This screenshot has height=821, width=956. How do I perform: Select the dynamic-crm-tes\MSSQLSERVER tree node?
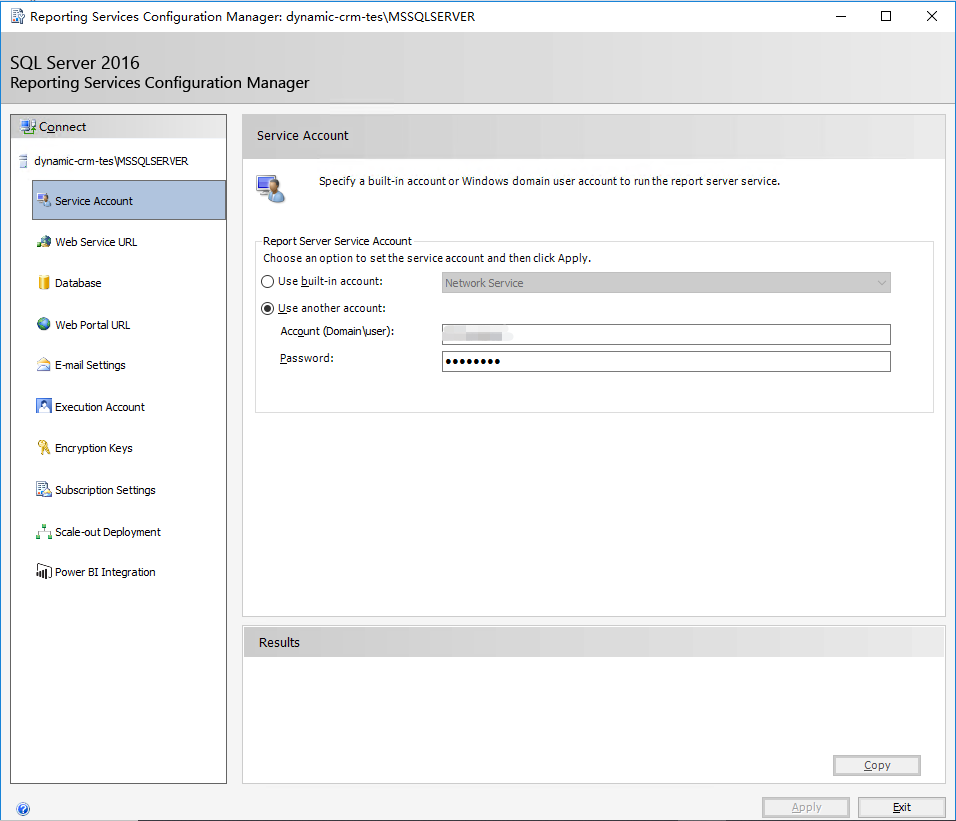(x=111, y=161)
